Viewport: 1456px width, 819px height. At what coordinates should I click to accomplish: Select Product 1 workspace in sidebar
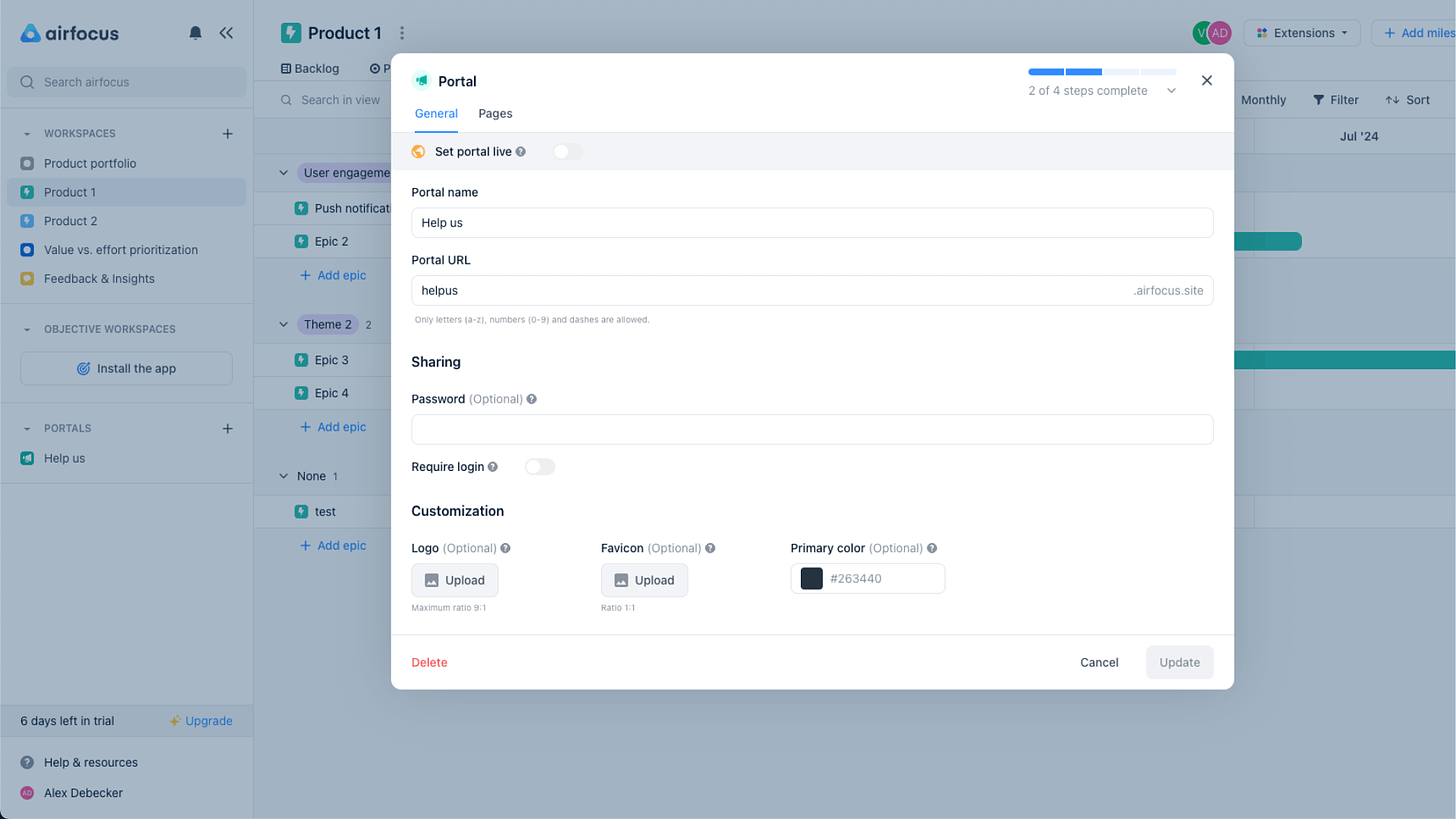tap(126, 192)
